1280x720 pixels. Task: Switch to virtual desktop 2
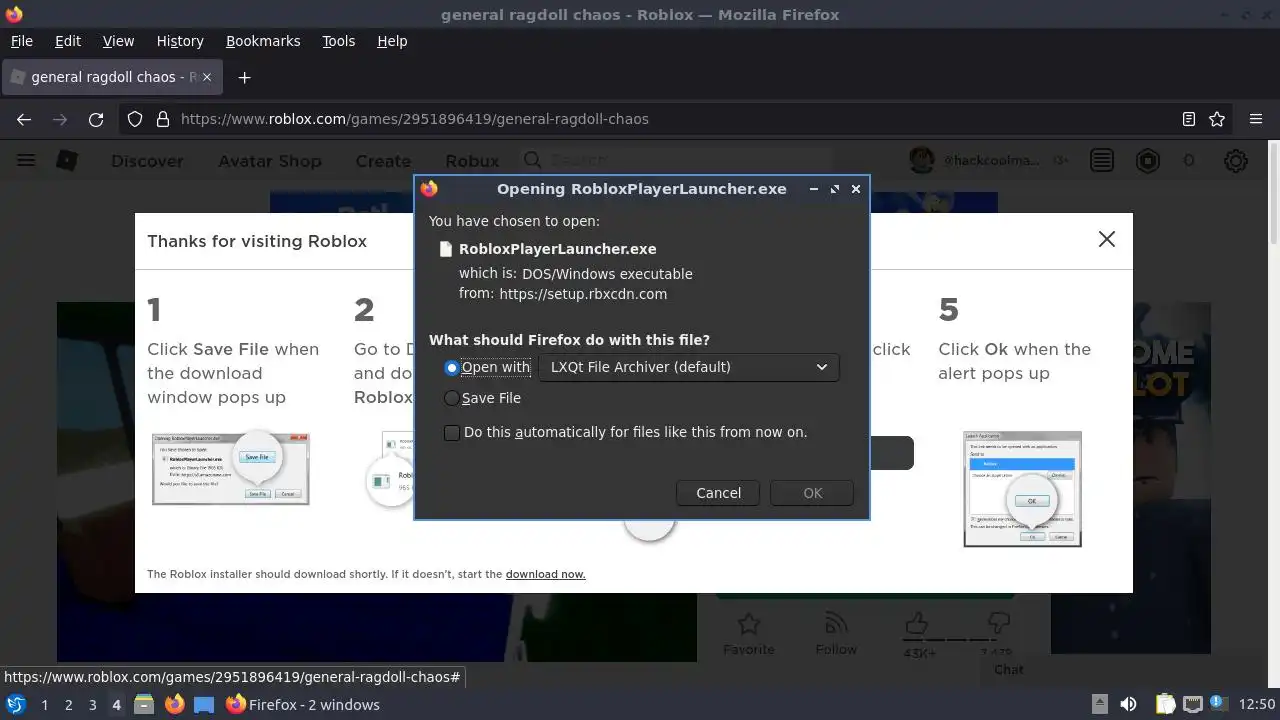click(x=68, y=705)
